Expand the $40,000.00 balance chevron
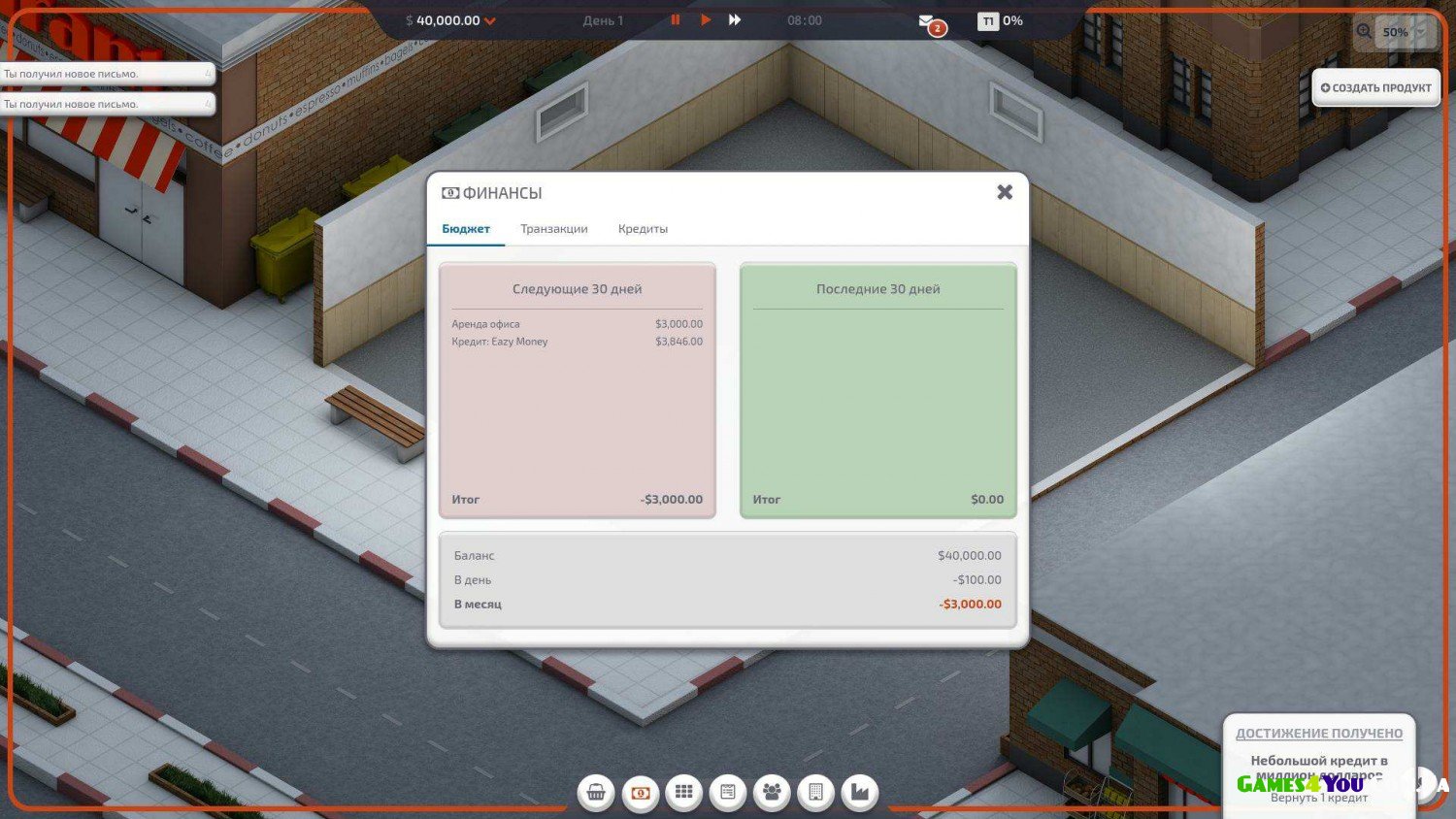Viewport: 1456px width, 819px height. (x=490, y=21)
